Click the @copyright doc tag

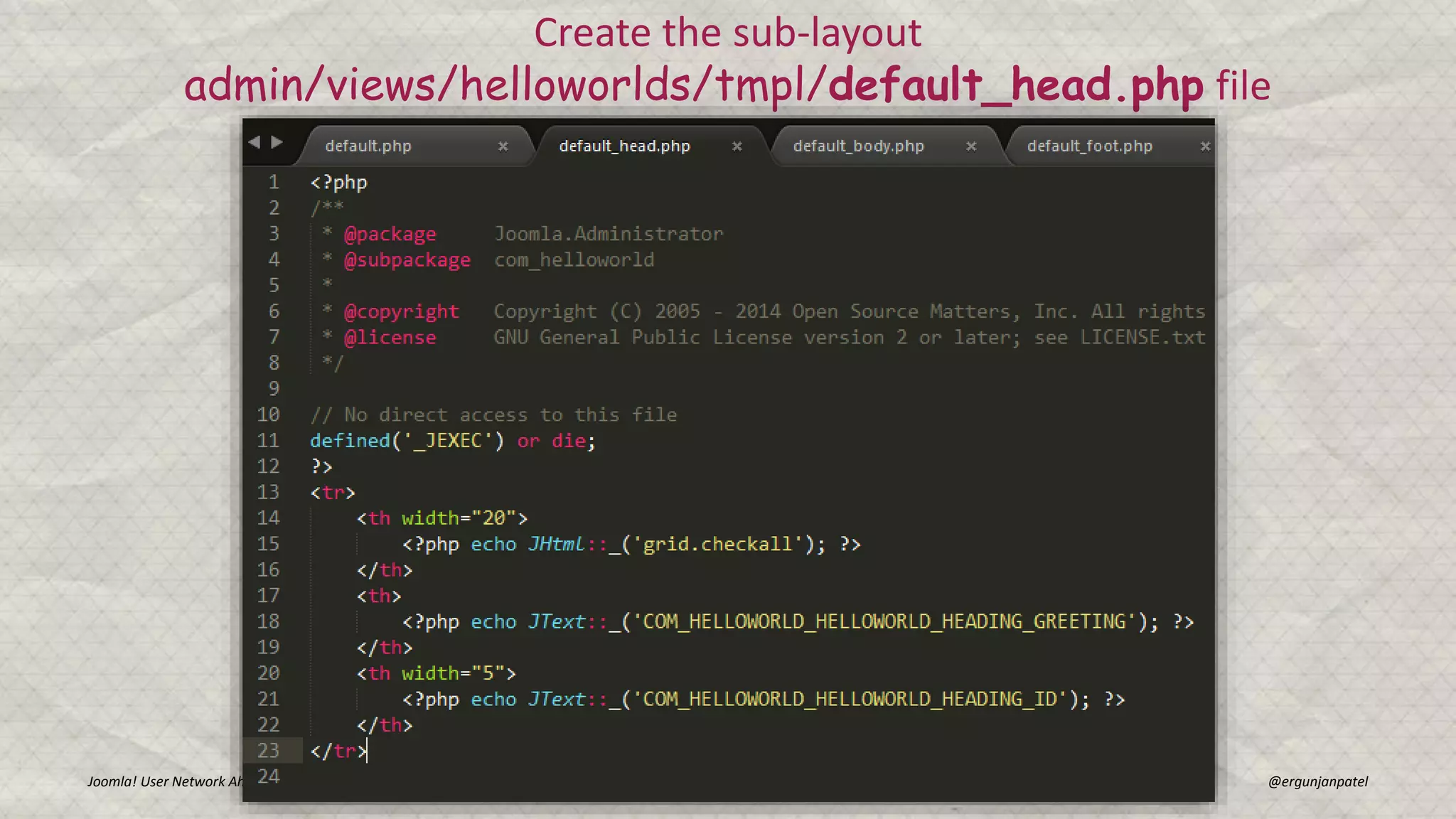(x=402, y=312)
